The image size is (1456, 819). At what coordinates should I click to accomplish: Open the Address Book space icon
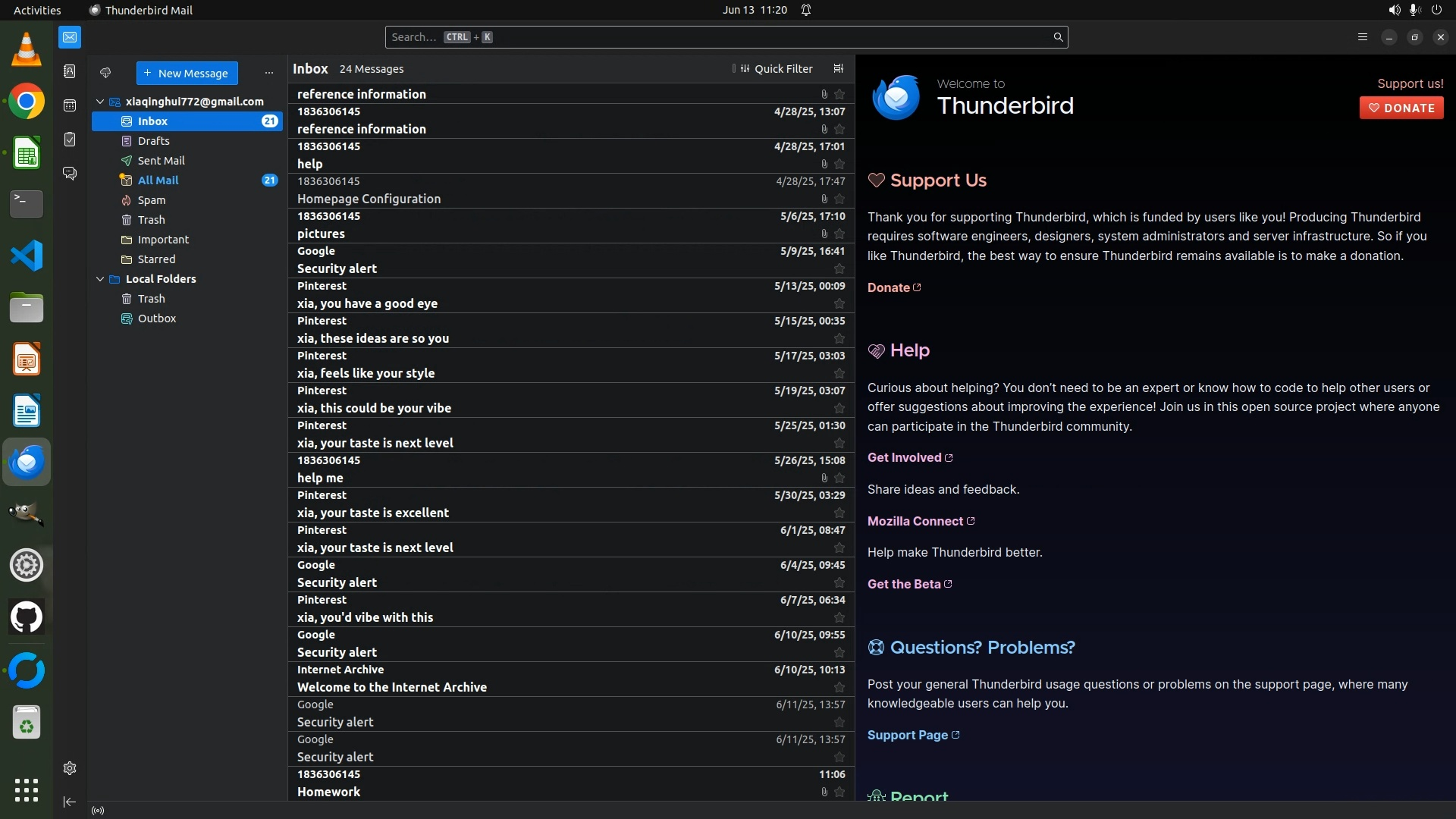coord(70,71)
